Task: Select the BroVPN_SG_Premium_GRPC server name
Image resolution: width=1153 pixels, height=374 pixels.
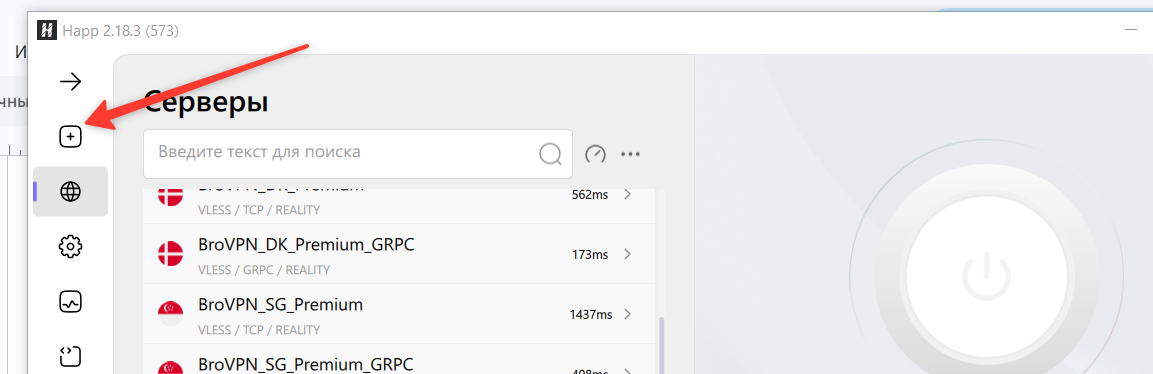Action: click(x=306, y=363)
